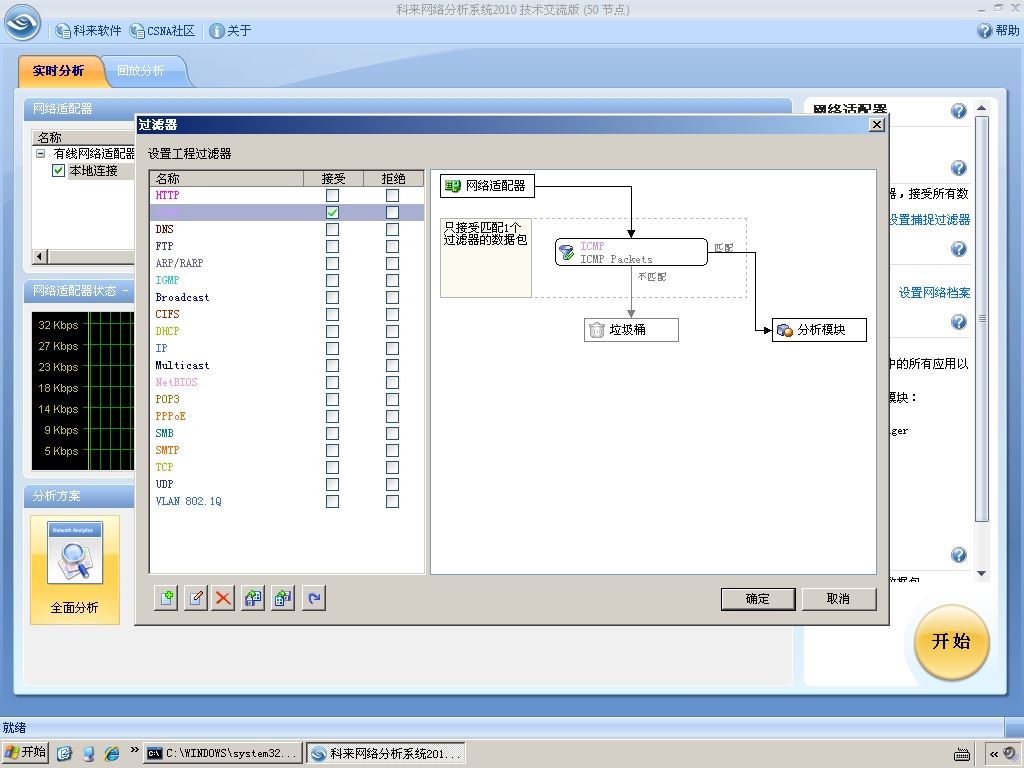Click the 取消 button
Image resolution: width=1024 pixels, height=768 pixels.
point(839,599)
